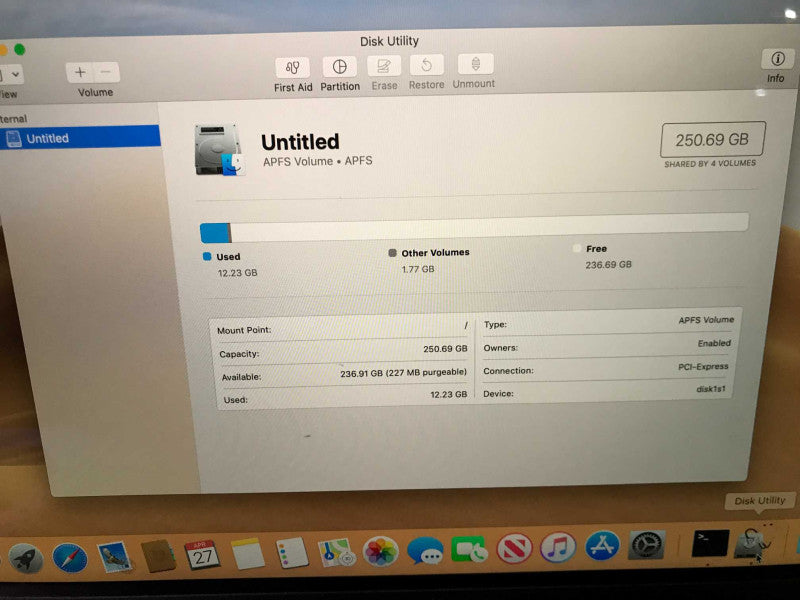Click the gray Other Volumes swatch
Screen dimensions: 800x600
click(x=392, y=253)
